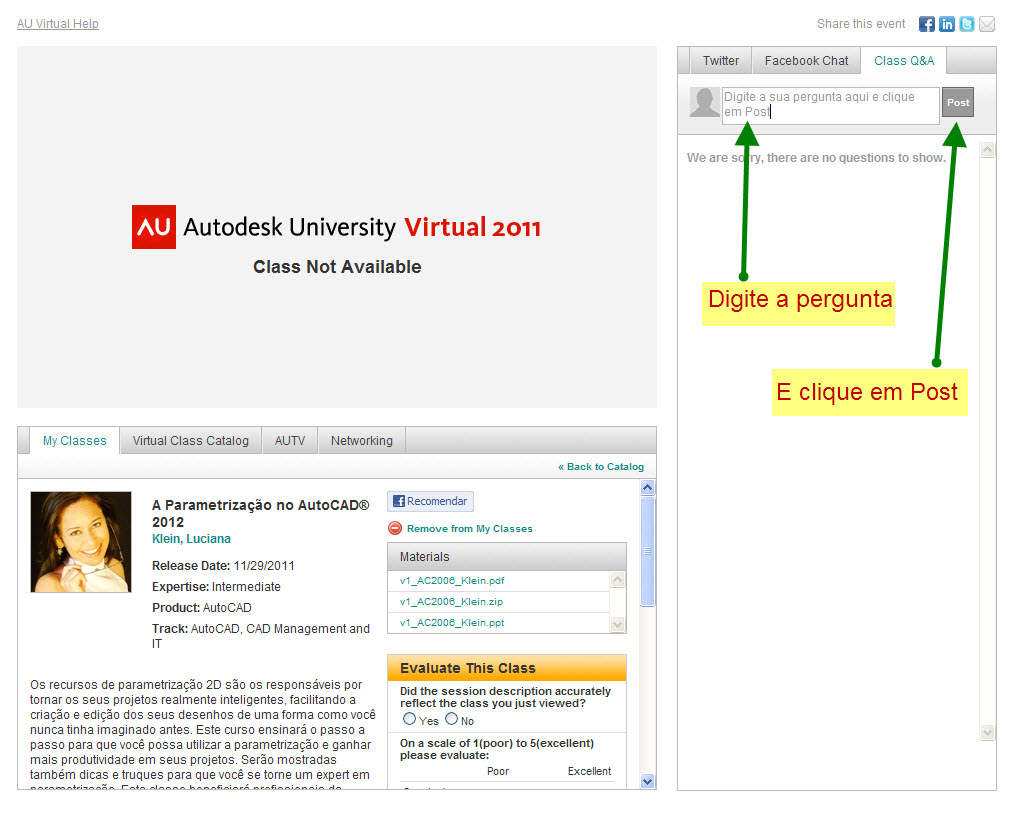Open the AUTV tab

click(x=290, y=440)
